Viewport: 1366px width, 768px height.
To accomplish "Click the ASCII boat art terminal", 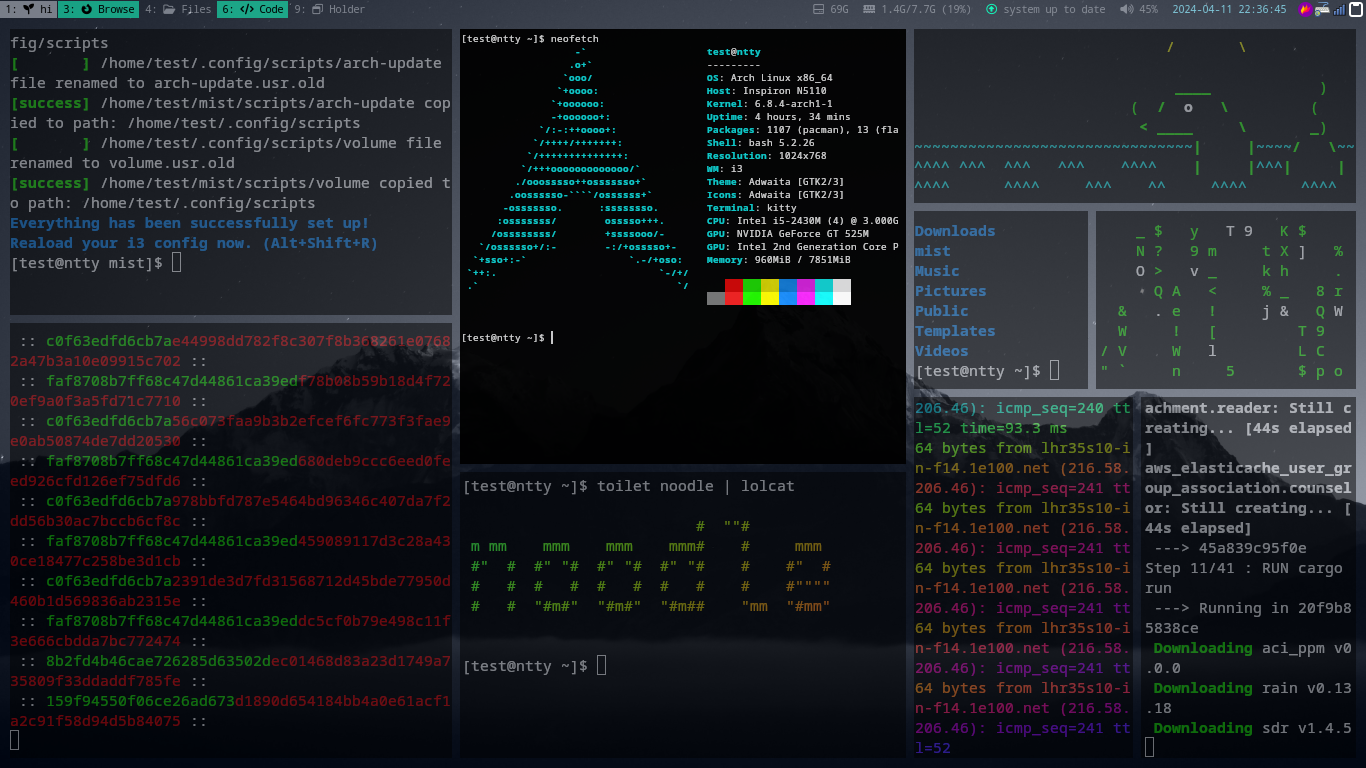I will [1135, 116].
